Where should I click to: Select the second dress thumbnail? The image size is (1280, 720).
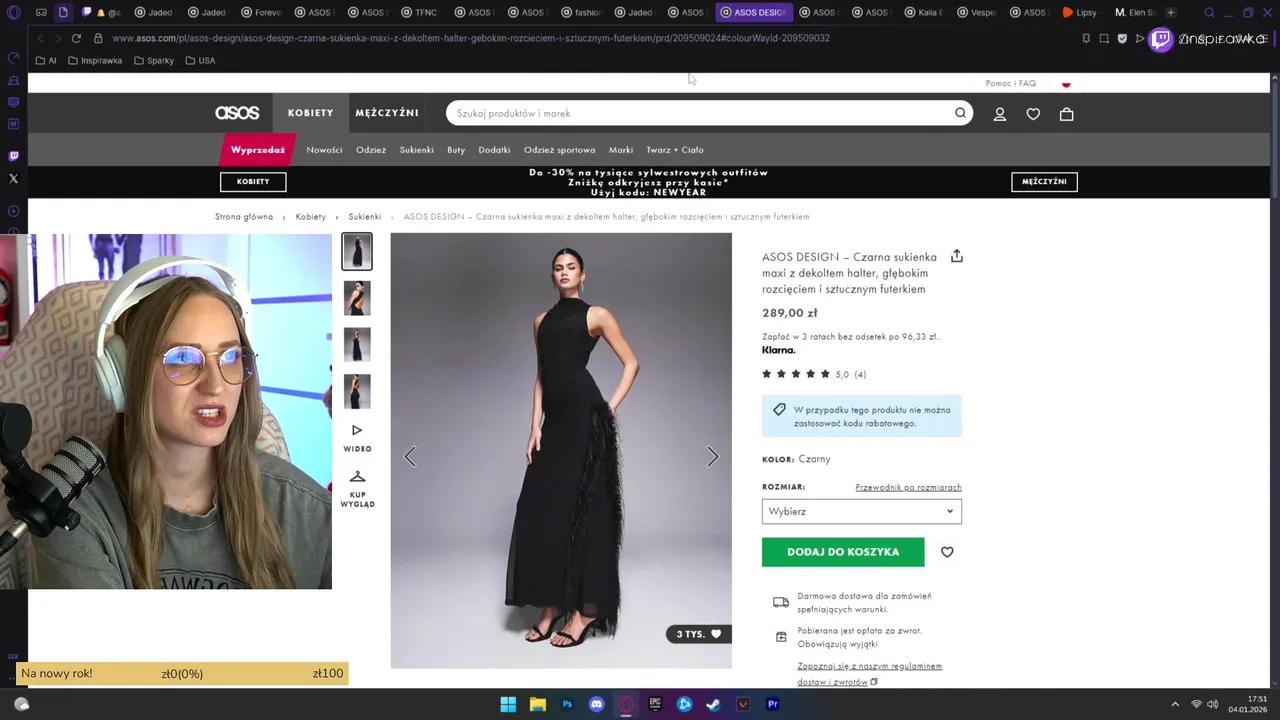[x=357, y=298]
